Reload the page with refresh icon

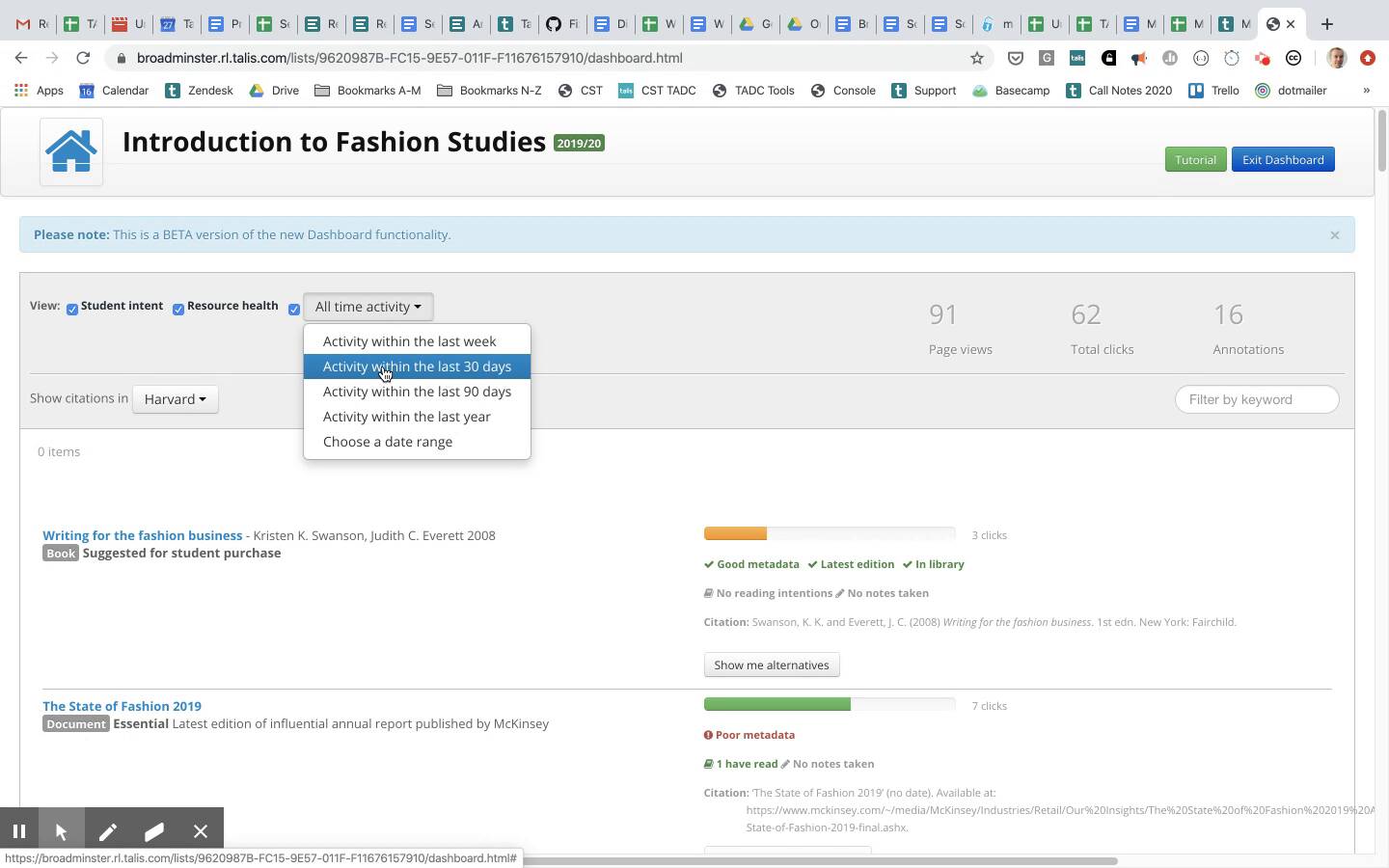click(x=83, y=58)
